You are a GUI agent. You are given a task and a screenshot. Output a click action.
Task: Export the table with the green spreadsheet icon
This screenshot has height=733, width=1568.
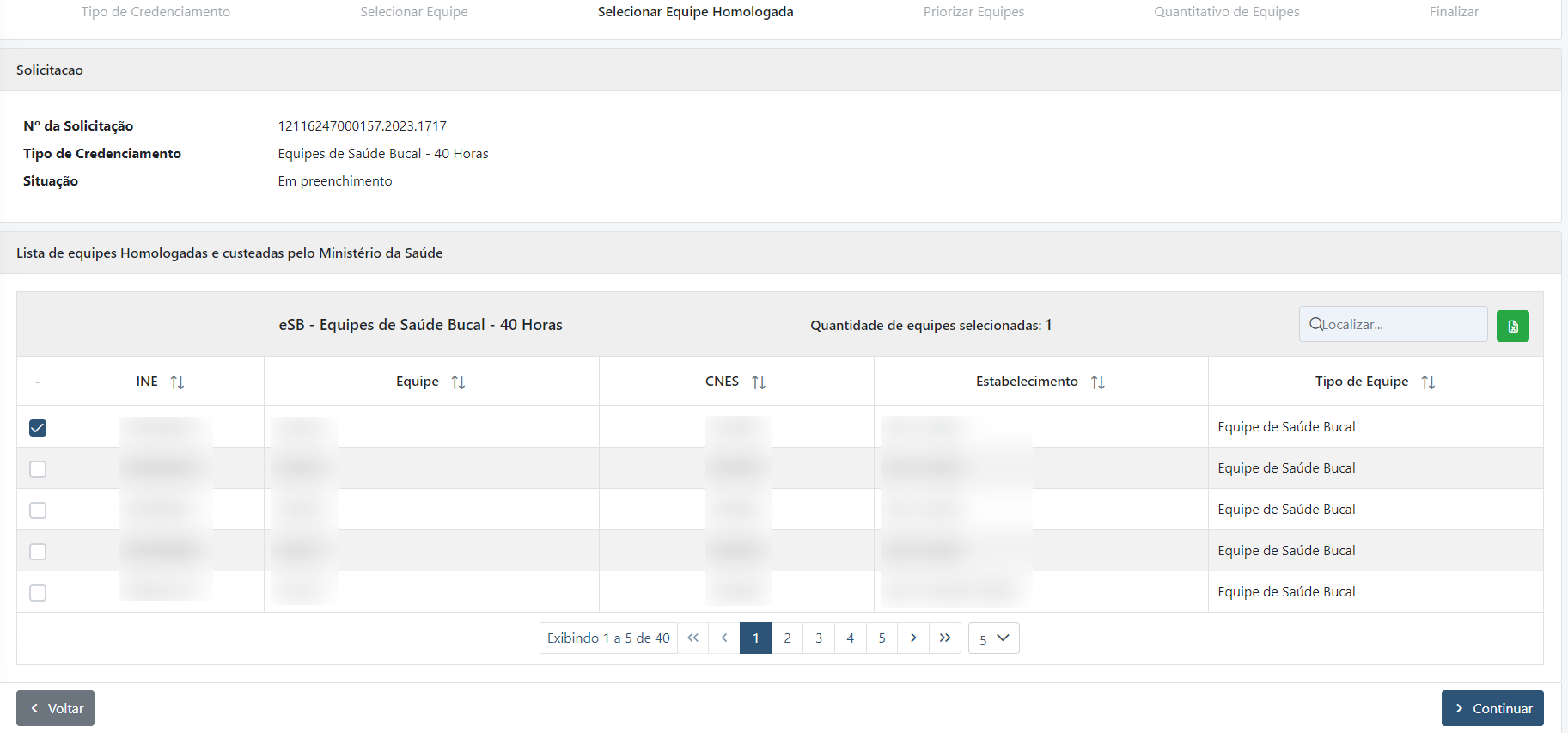(1512, 326)
